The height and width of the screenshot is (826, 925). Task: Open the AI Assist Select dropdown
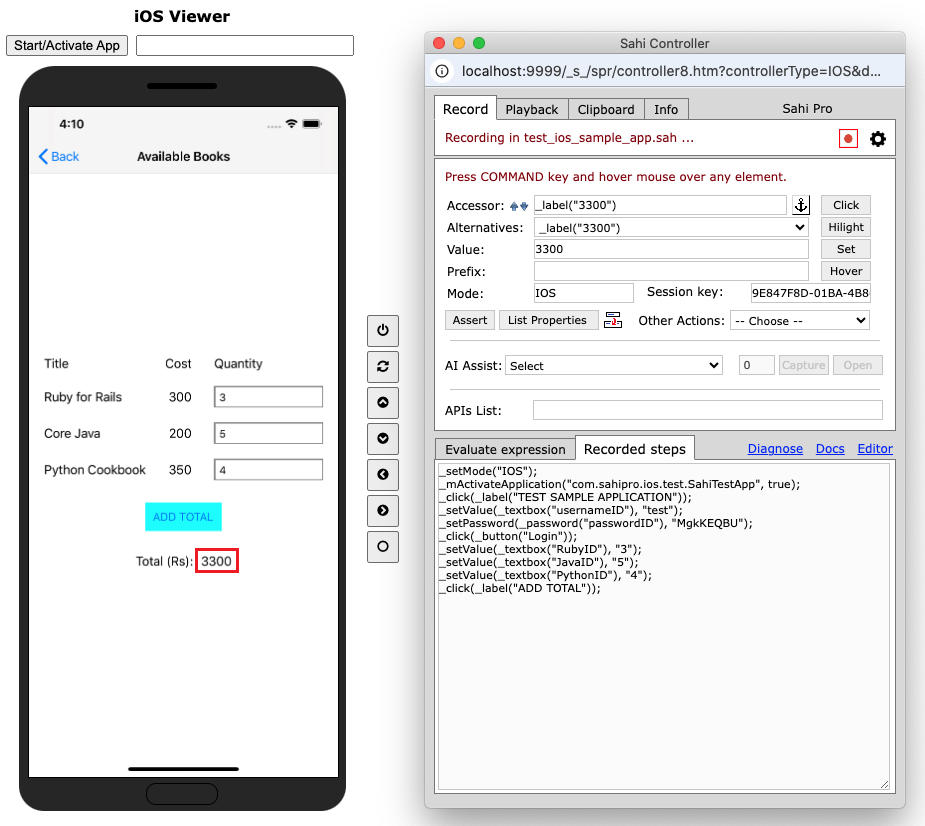pos(614,366)
